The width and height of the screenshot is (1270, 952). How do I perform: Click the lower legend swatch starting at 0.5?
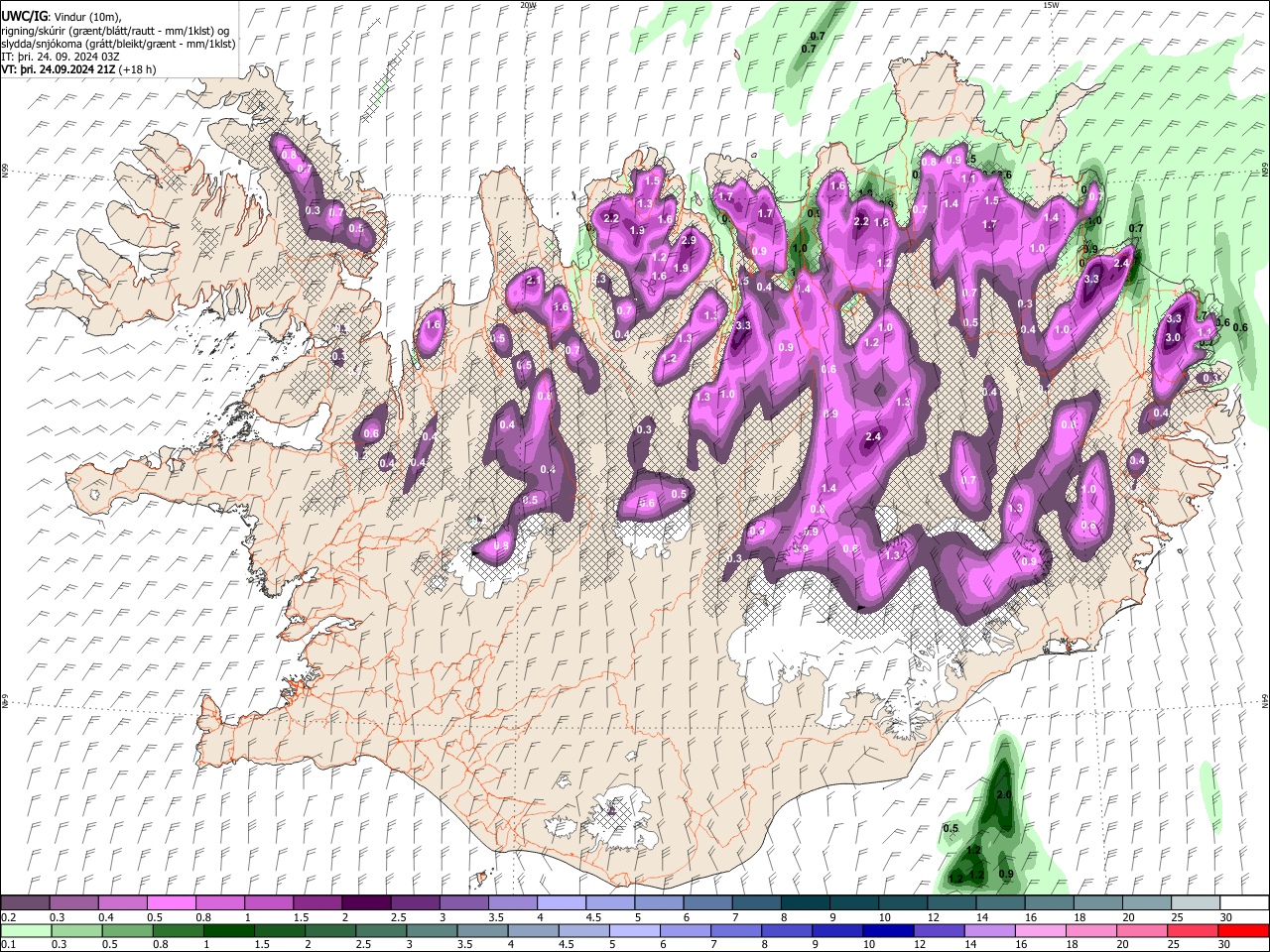coord(127,930)
